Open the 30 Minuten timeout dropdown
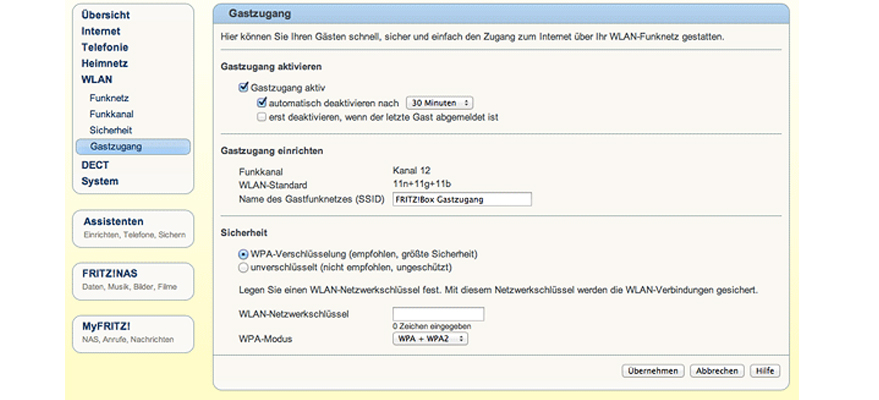879x400 pixels. [x=439, y=102]
